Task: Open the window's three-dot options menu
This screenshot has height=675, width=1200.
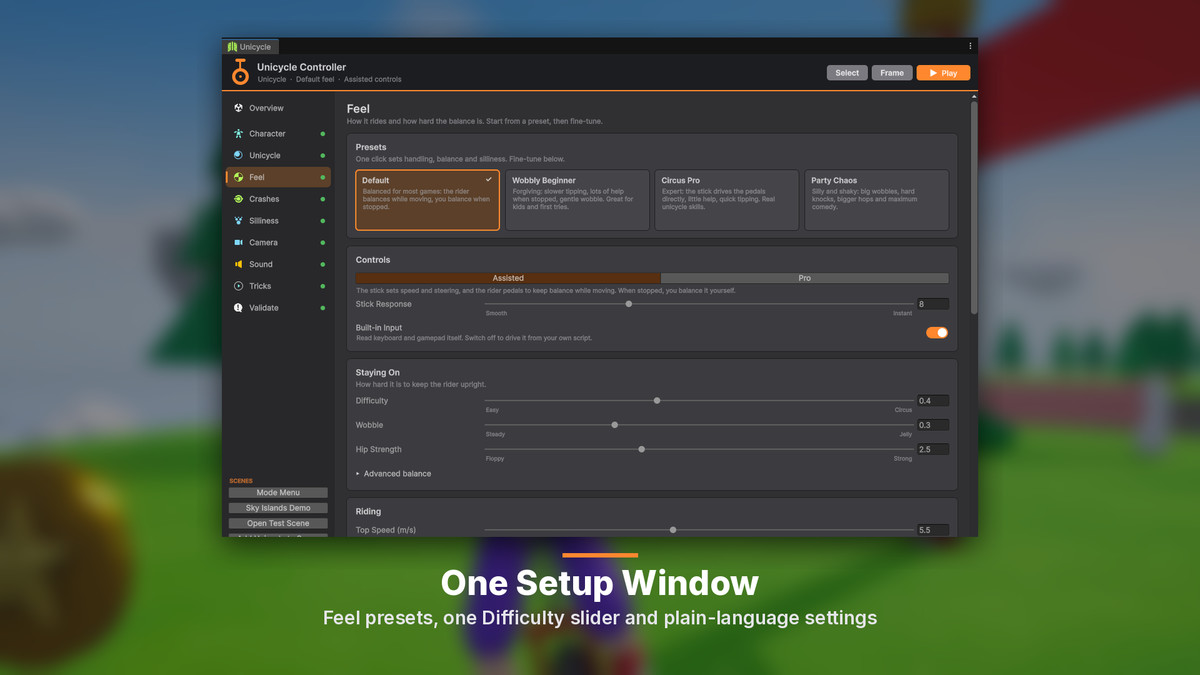Action: pos(970,46)
